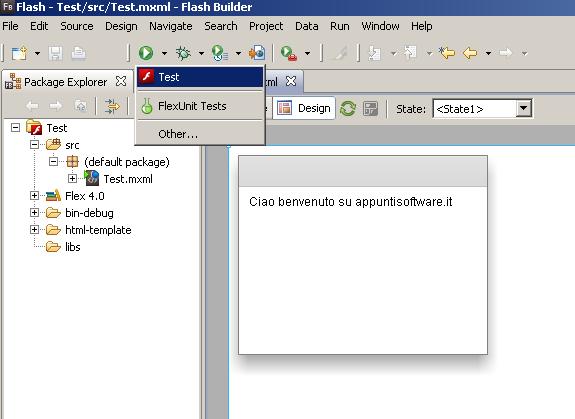575x419 pixels.
Task: Open the Data menu
Action: (x=307, y=26)
